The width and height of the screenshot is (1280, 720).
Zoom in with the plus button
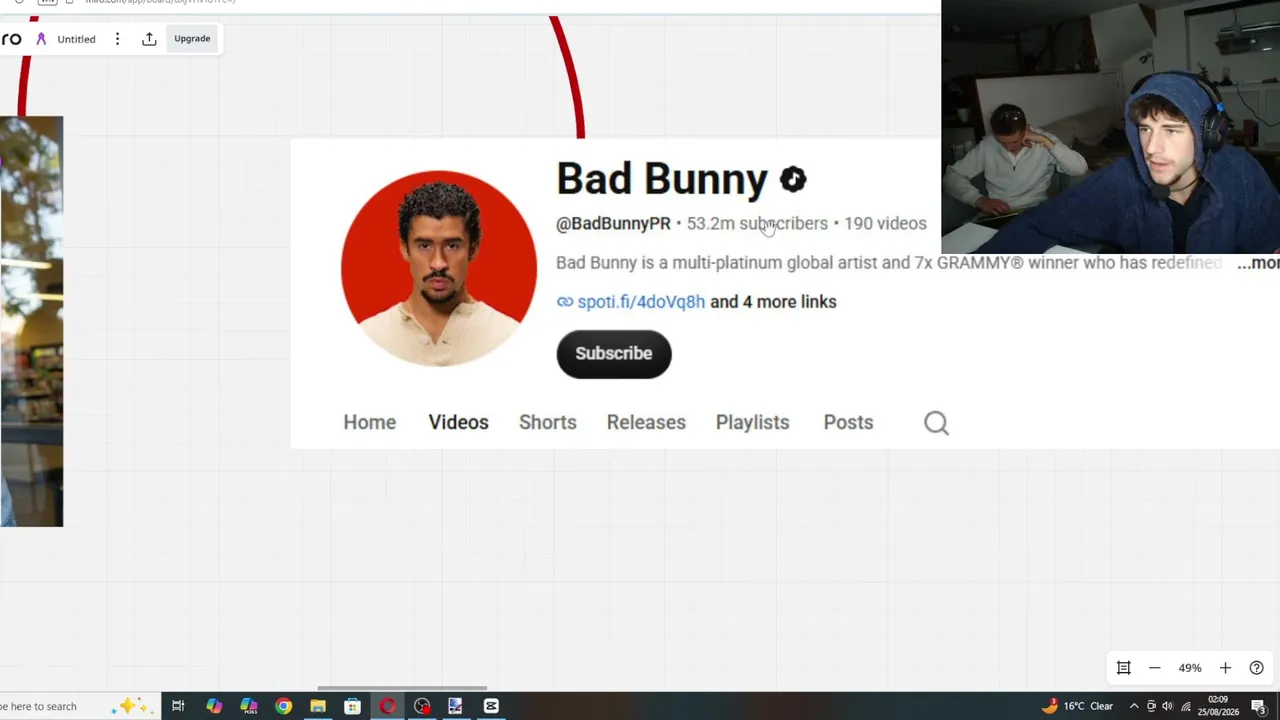(1225, 668)
